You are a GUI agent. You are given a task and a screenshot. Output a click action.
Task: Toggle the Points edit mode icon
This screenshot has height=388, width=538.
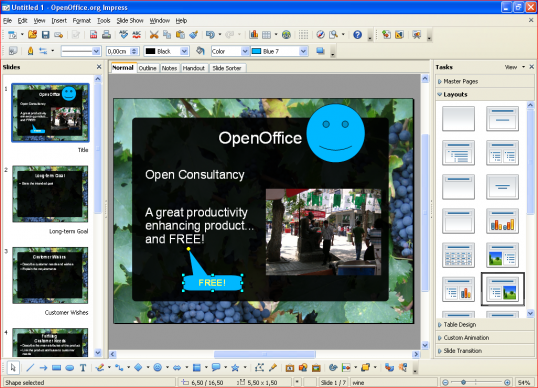click(x=259, y=368)
